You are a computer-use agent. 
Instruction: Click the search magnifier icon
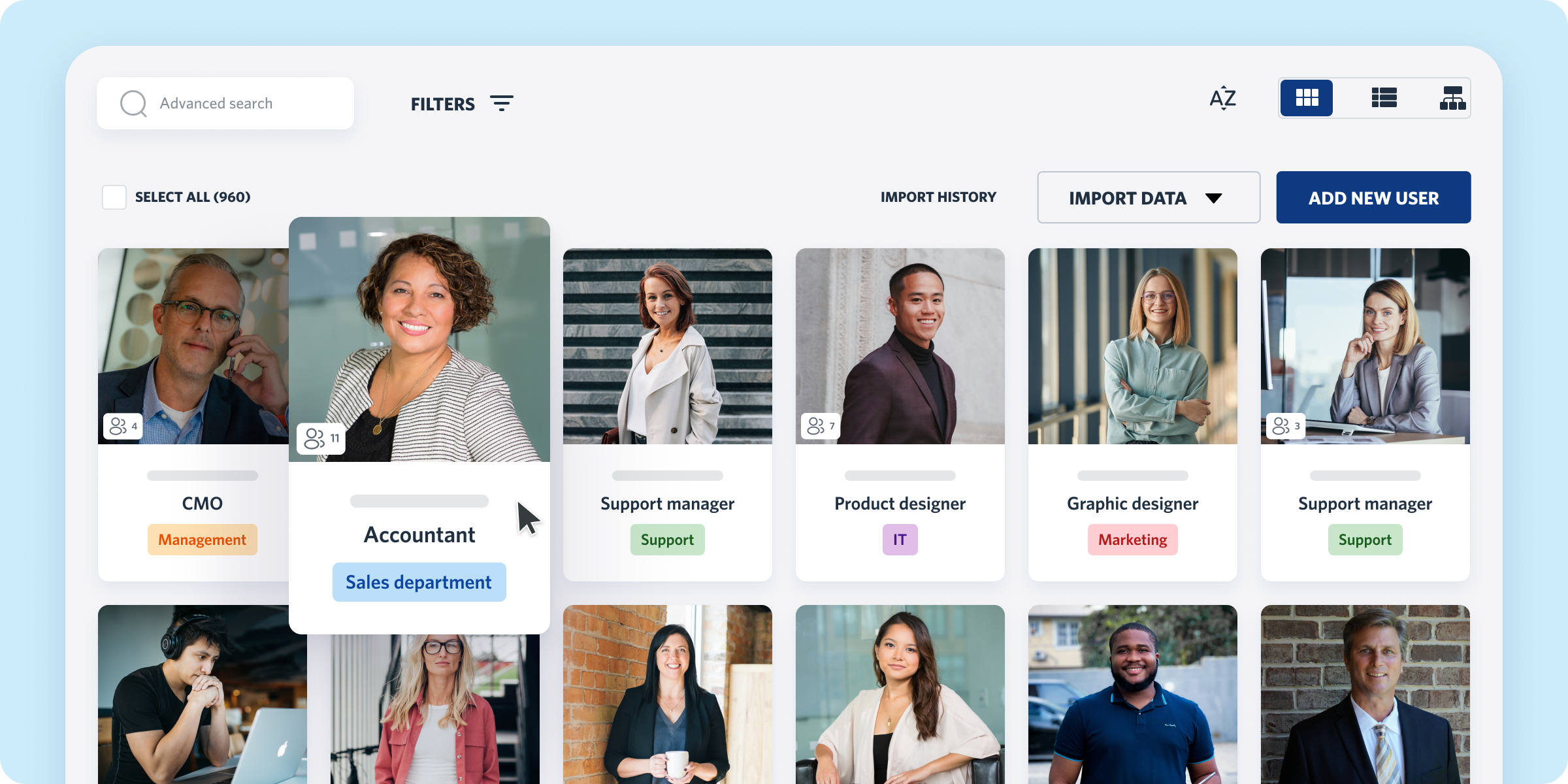(x=134, y=103)
